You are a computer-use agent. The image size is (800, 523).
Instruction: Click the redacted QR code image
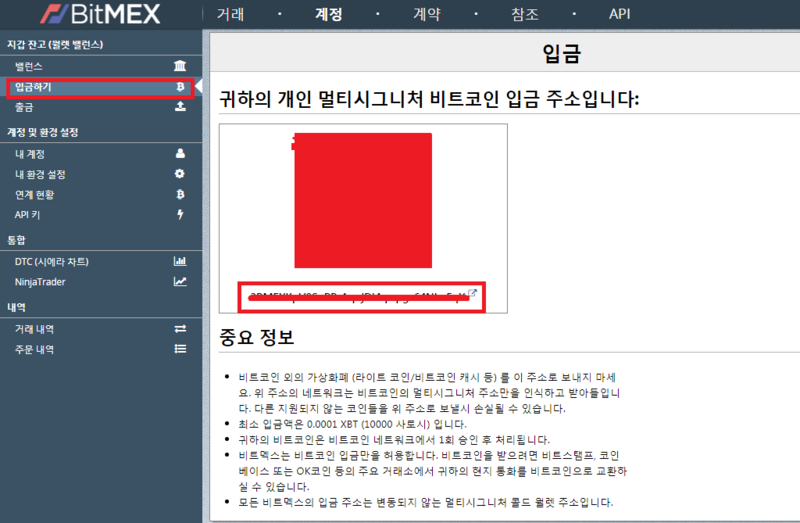click(x=363, y=201)
